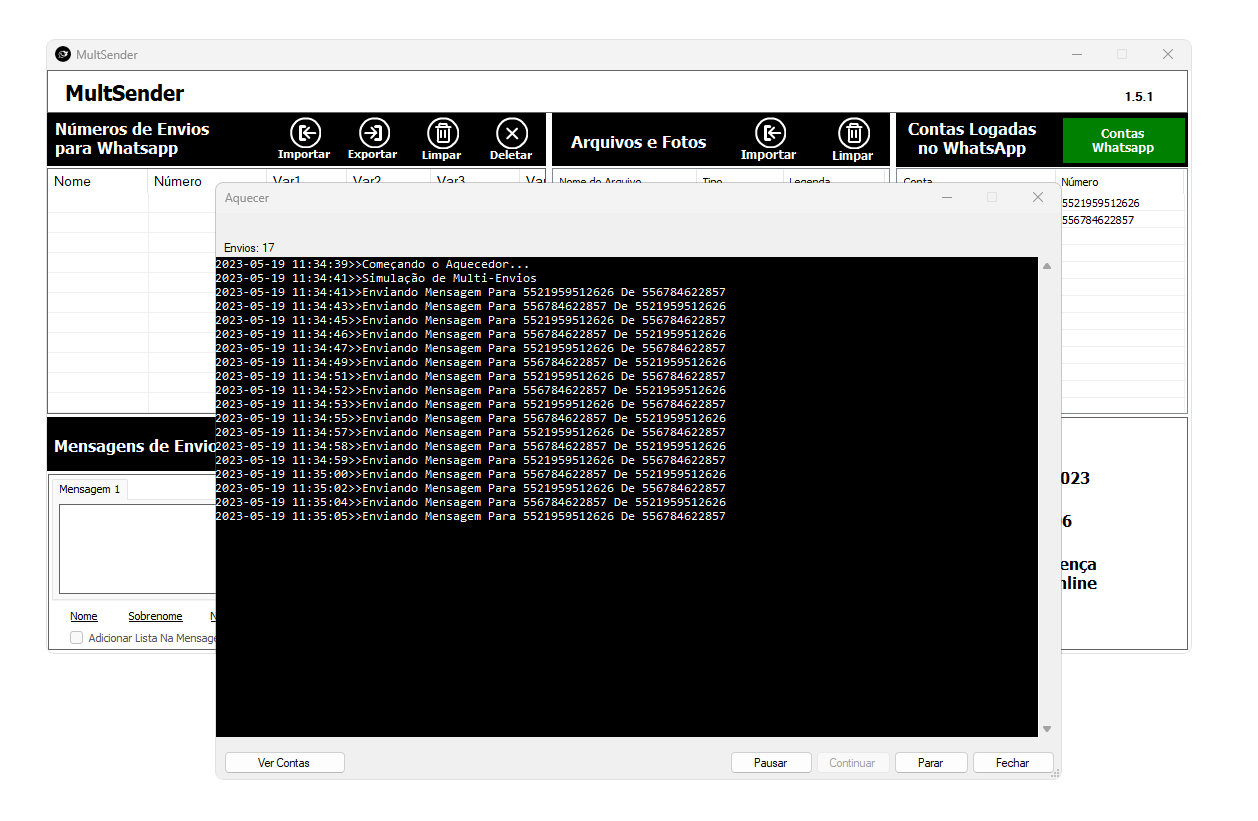Insert Sobrenome variable link

[x=155, y=616]
